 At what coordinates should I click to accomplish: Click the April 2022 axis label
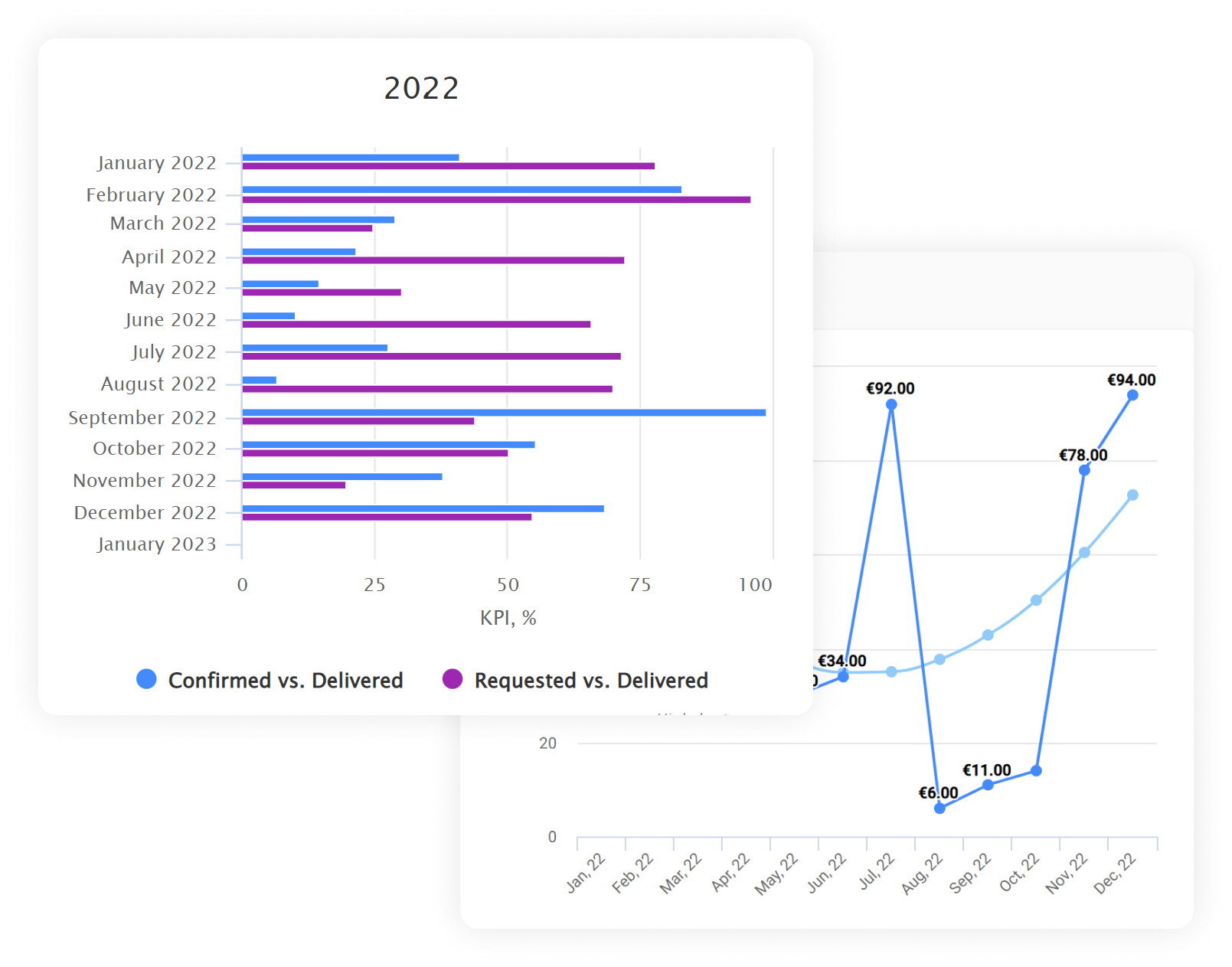pos(169,257)
